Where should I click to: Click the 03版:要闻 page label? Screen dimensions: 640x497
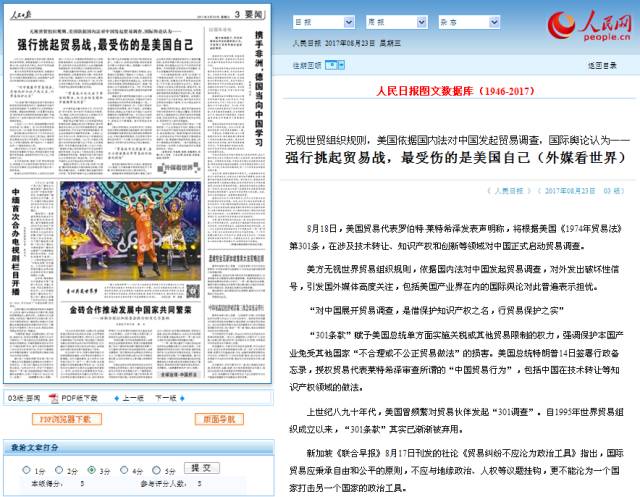pos(24,398)
